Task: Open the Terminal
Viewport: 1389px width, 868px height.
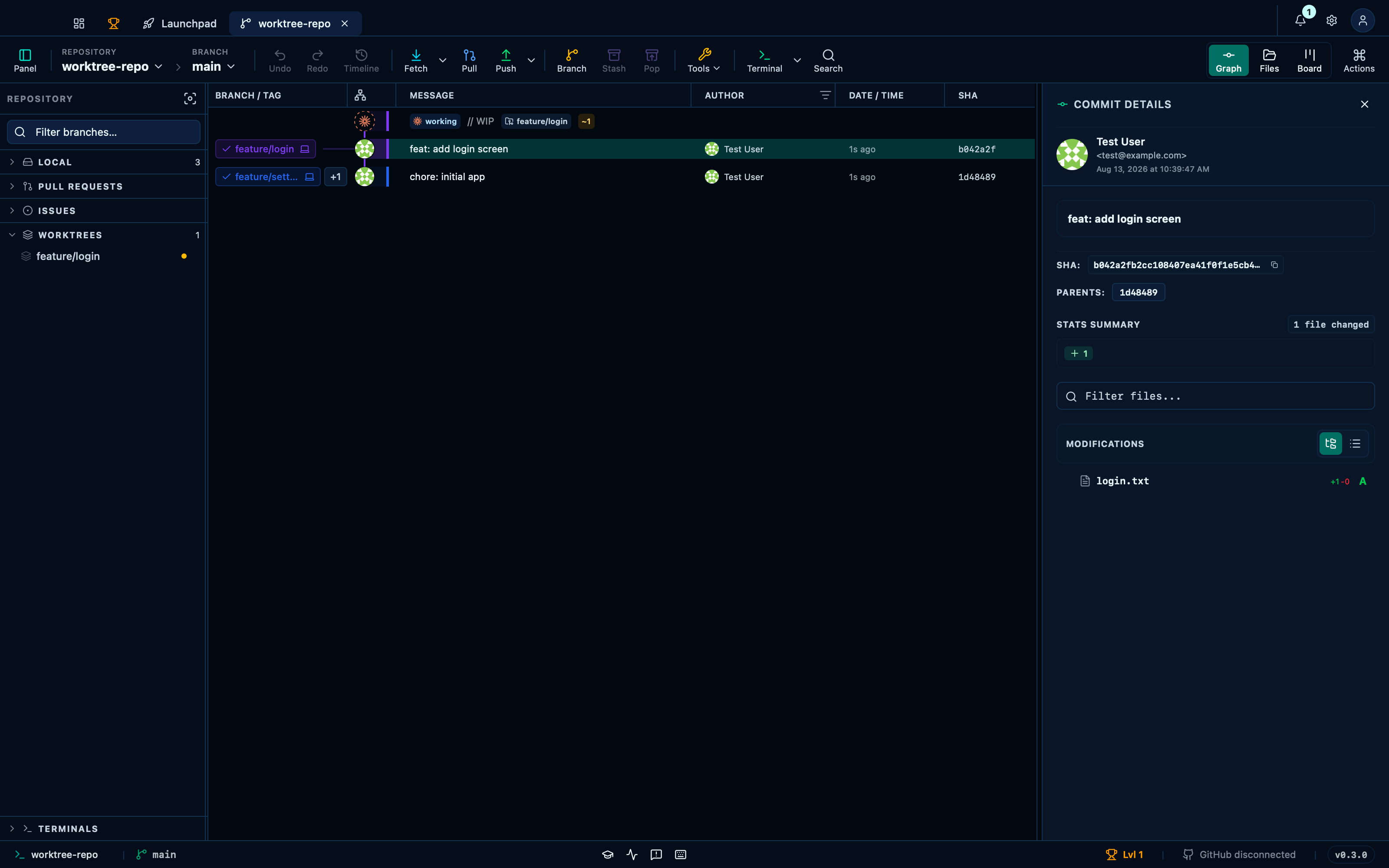Action: point(764,60)
